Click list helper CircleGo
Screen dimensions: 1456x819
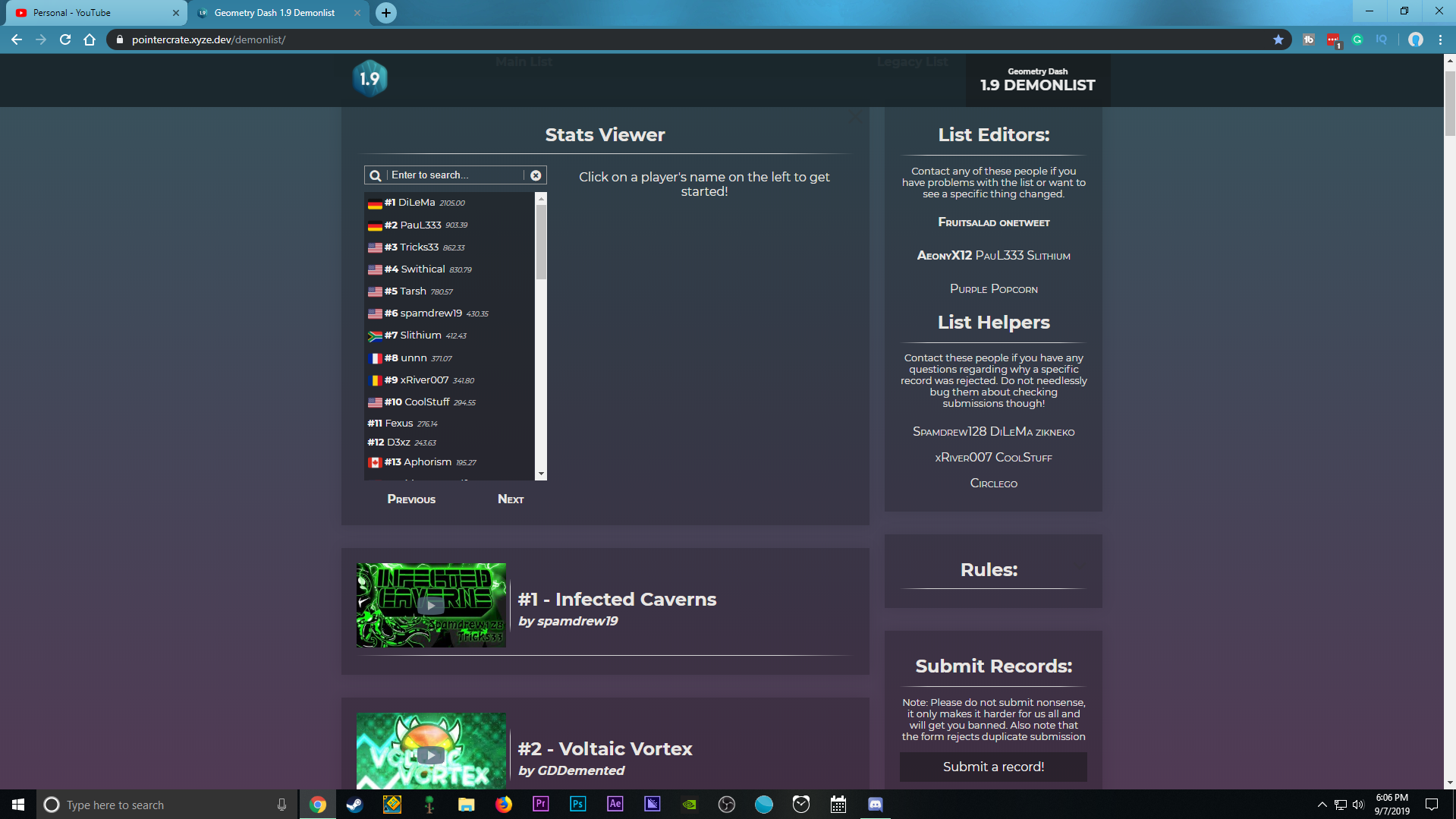994,484
